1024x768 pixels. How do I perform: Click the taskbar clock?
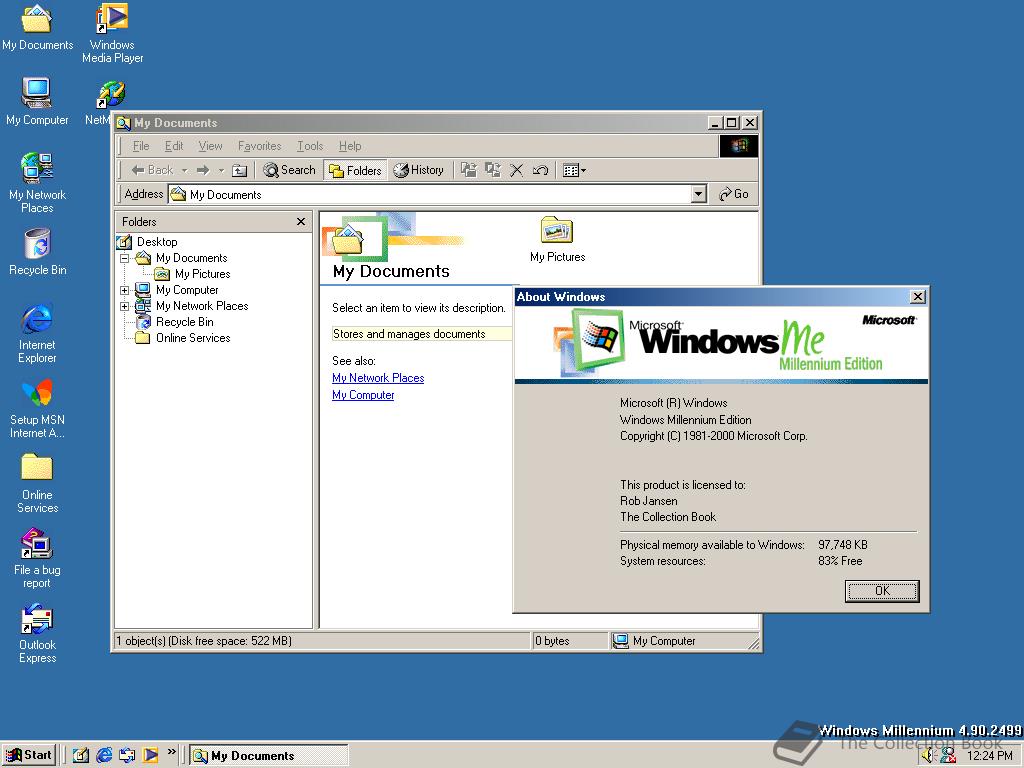[989, 756]
